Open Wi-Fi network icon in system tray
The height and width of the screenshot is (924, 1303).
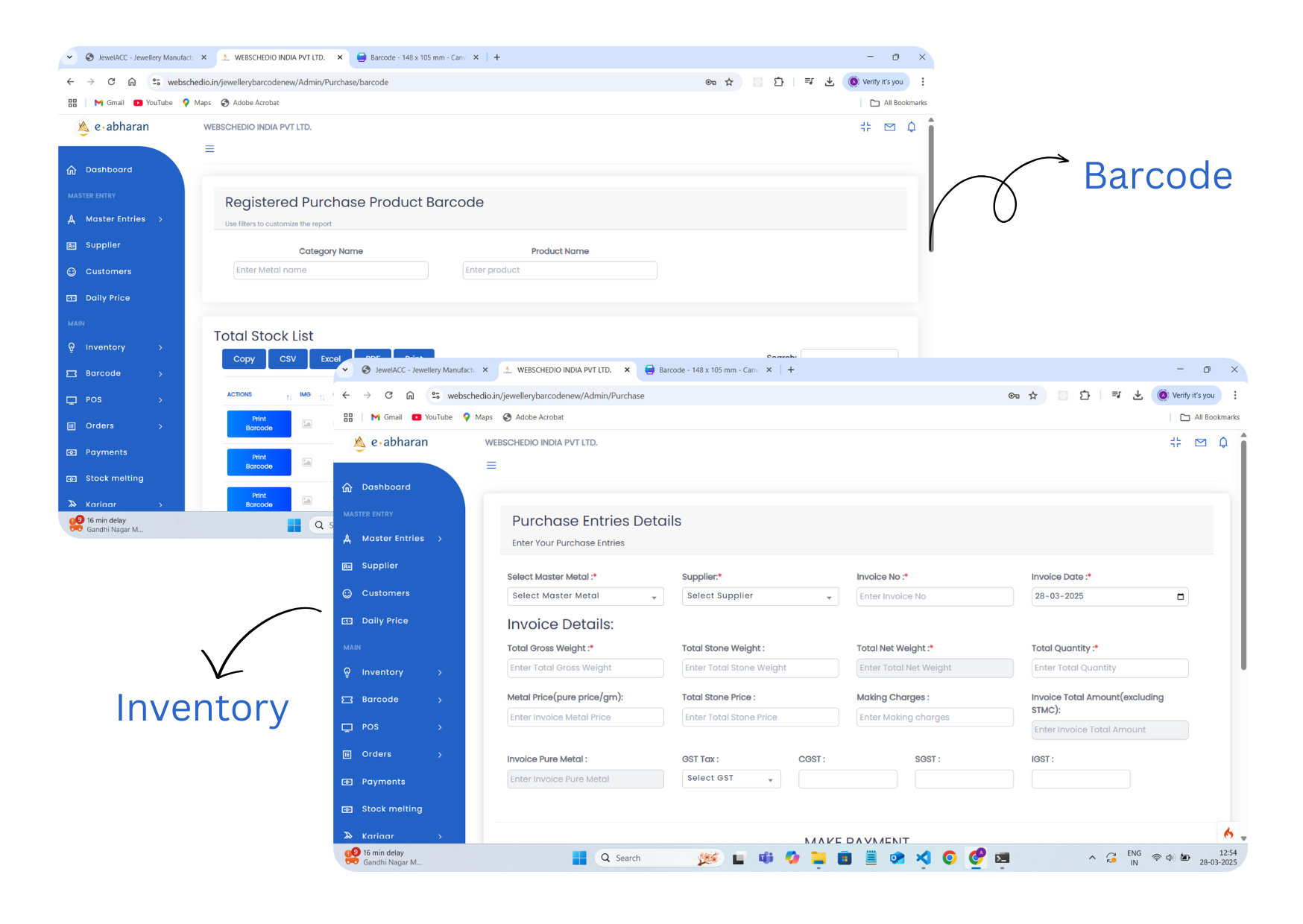pos(1156,858)
